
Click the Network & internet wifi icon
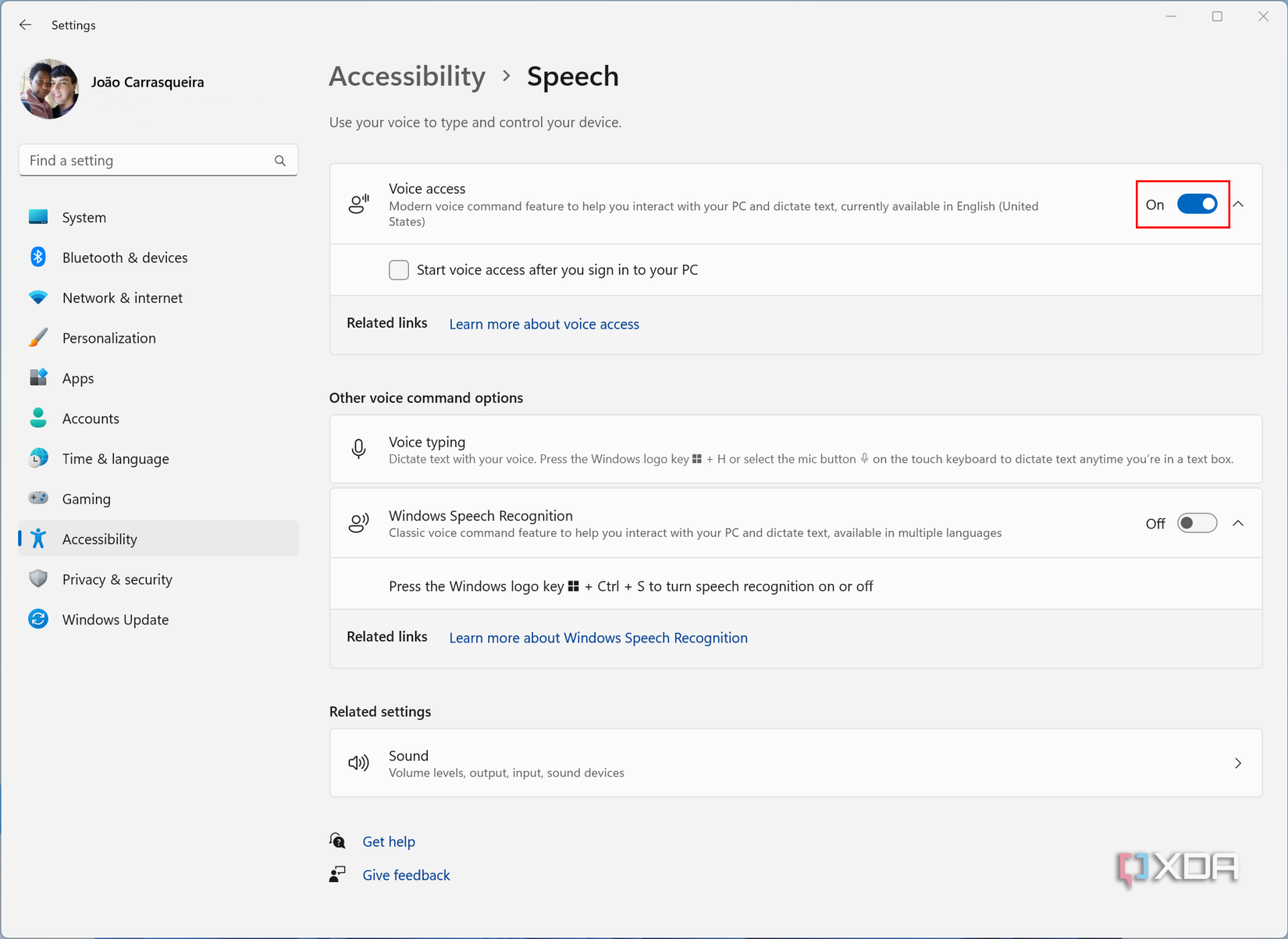coord(38,297)
